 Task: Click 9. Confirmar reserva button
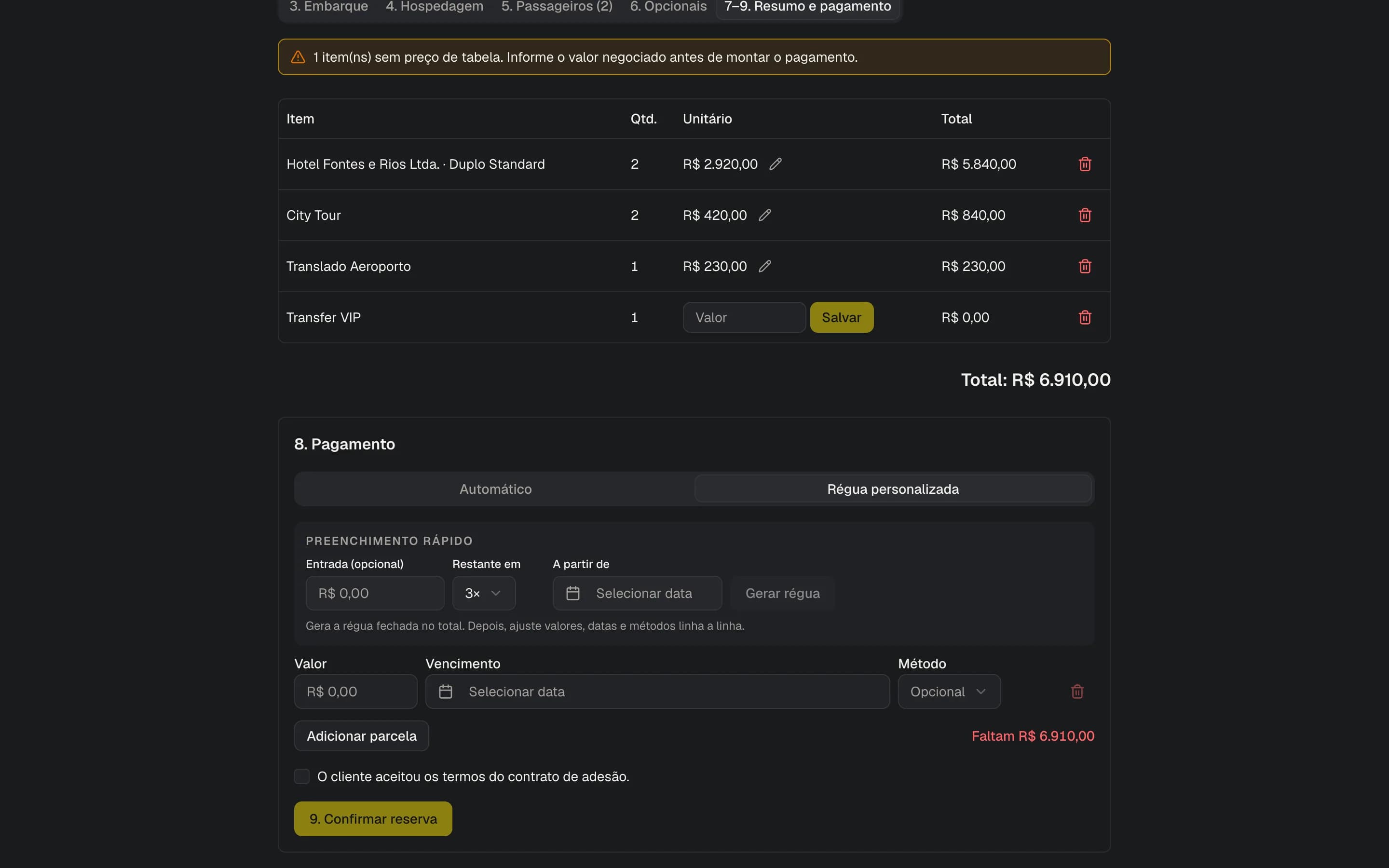tap(373, 819)
